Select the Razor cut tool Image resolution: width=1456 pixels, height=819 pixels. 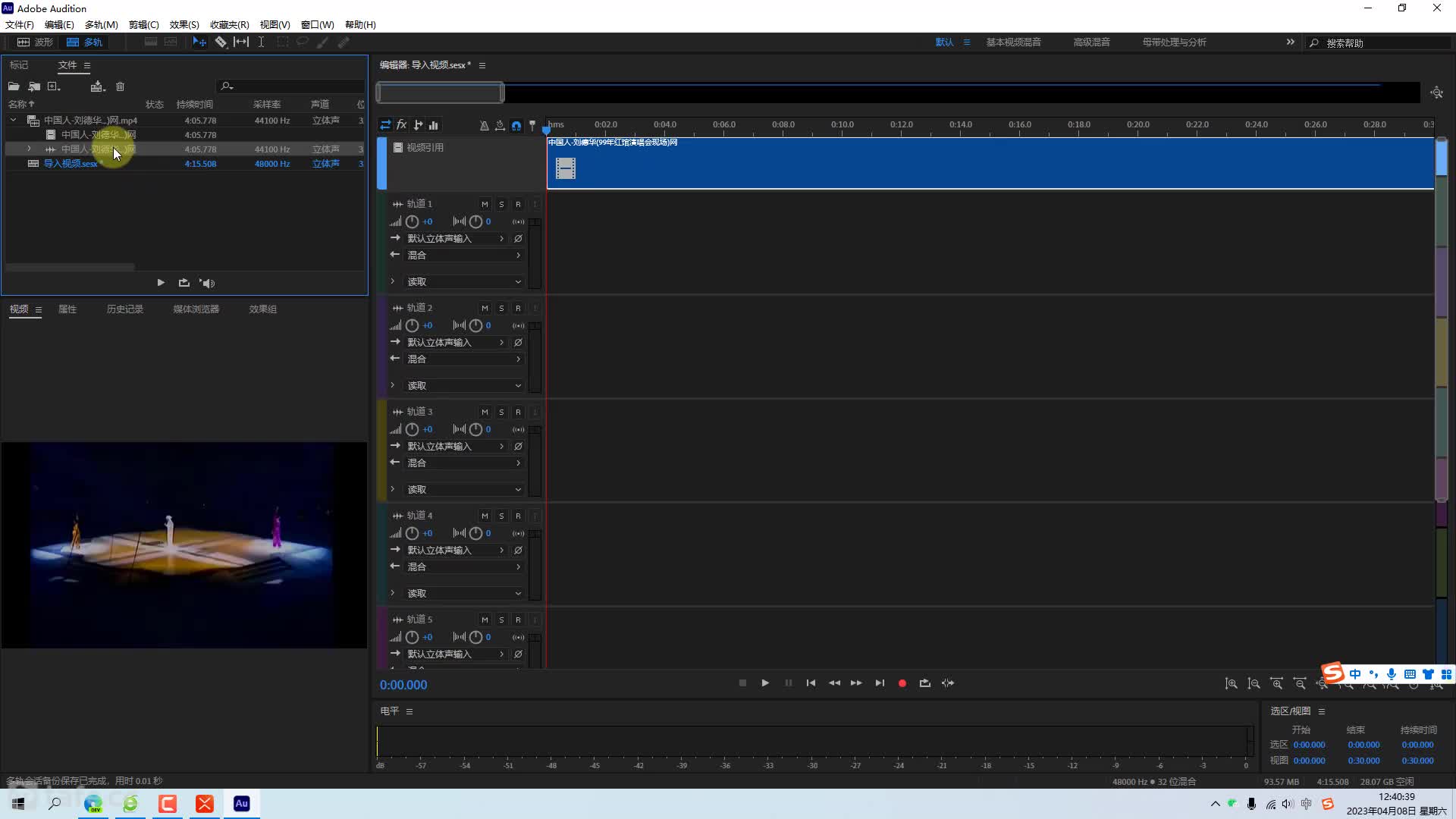coord(221,42)
